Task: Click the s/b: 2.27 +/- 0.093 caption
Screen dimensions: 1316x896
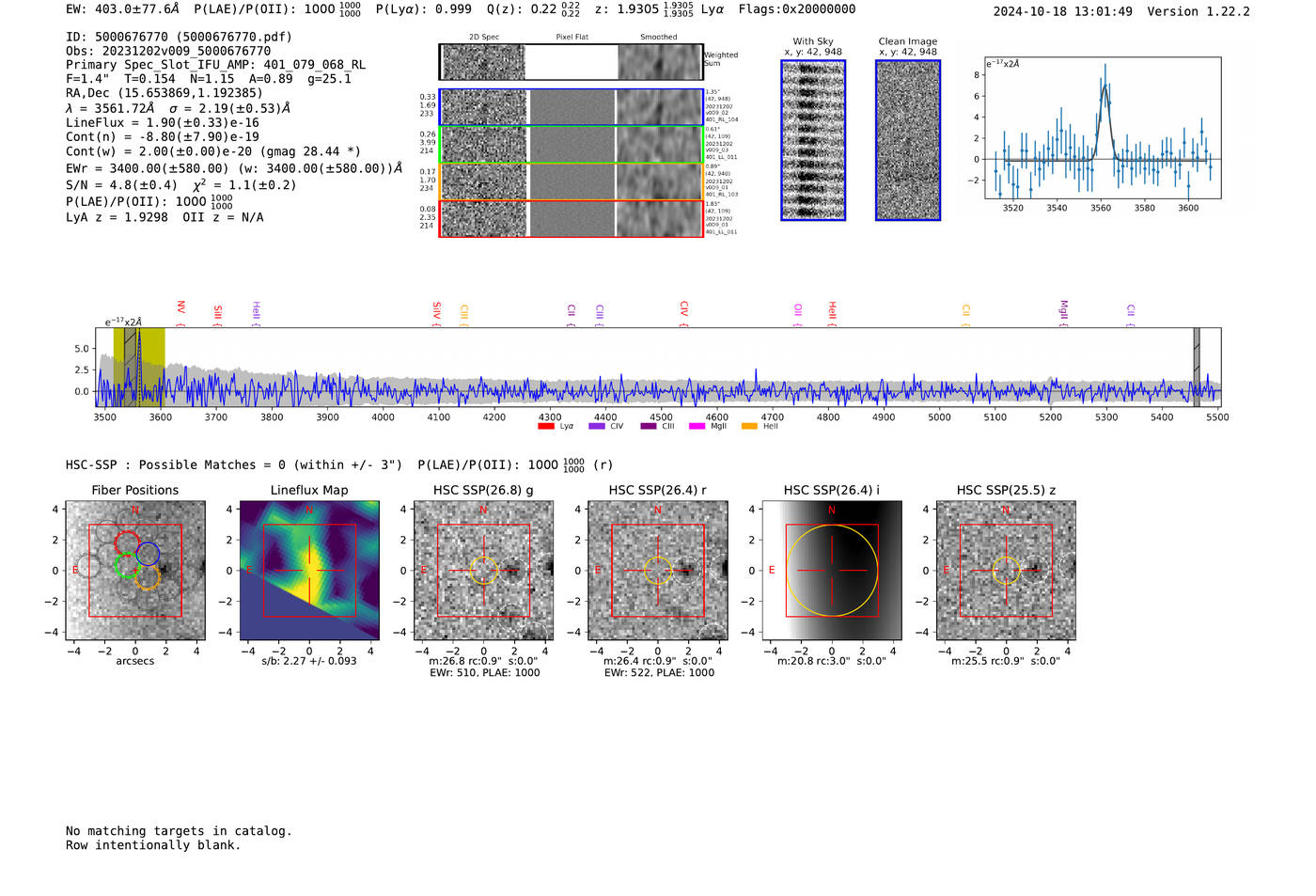Action: 309,661
